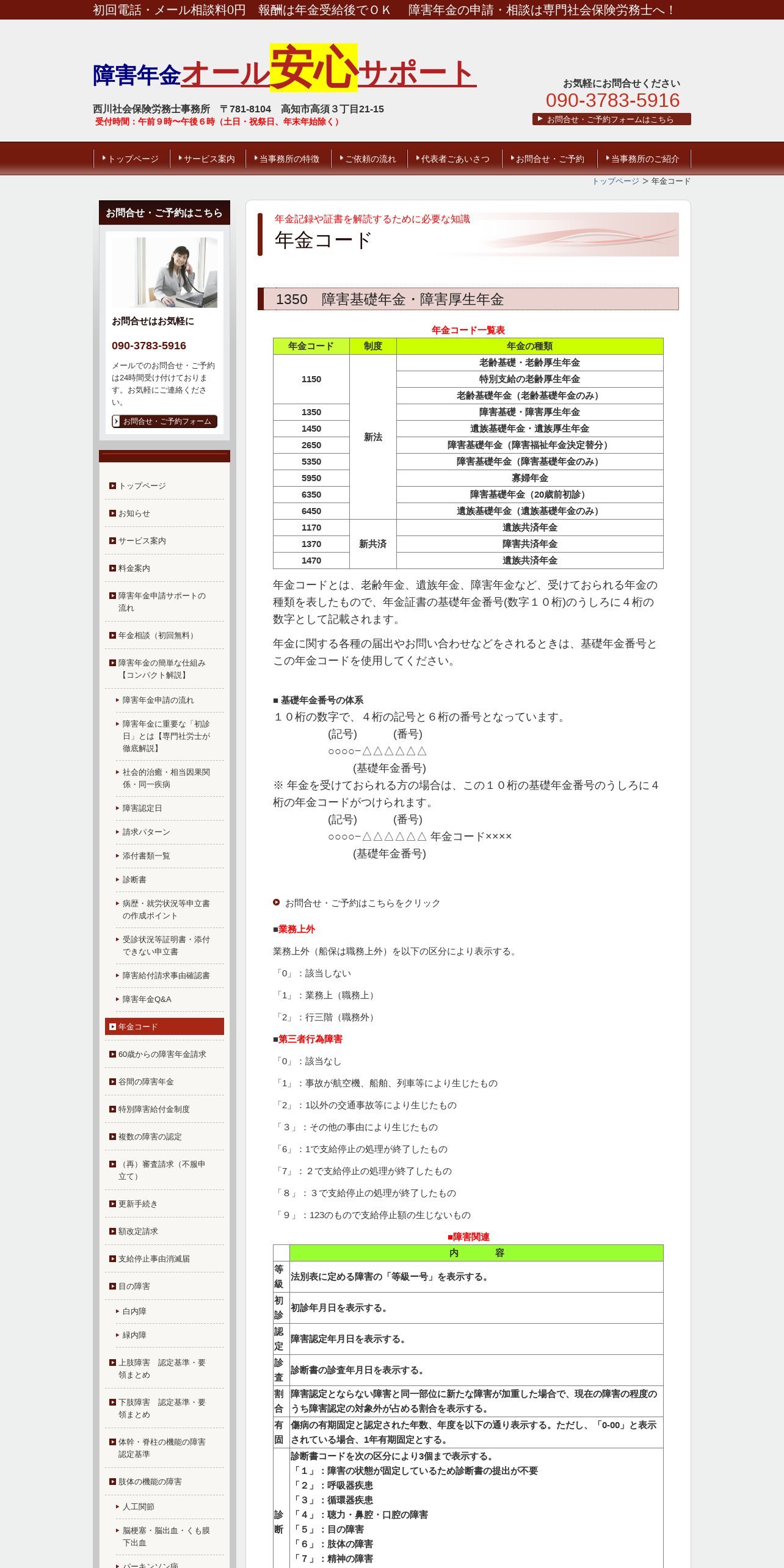Click table code cell 6350
784x1568 pixels.
(311, 495)
